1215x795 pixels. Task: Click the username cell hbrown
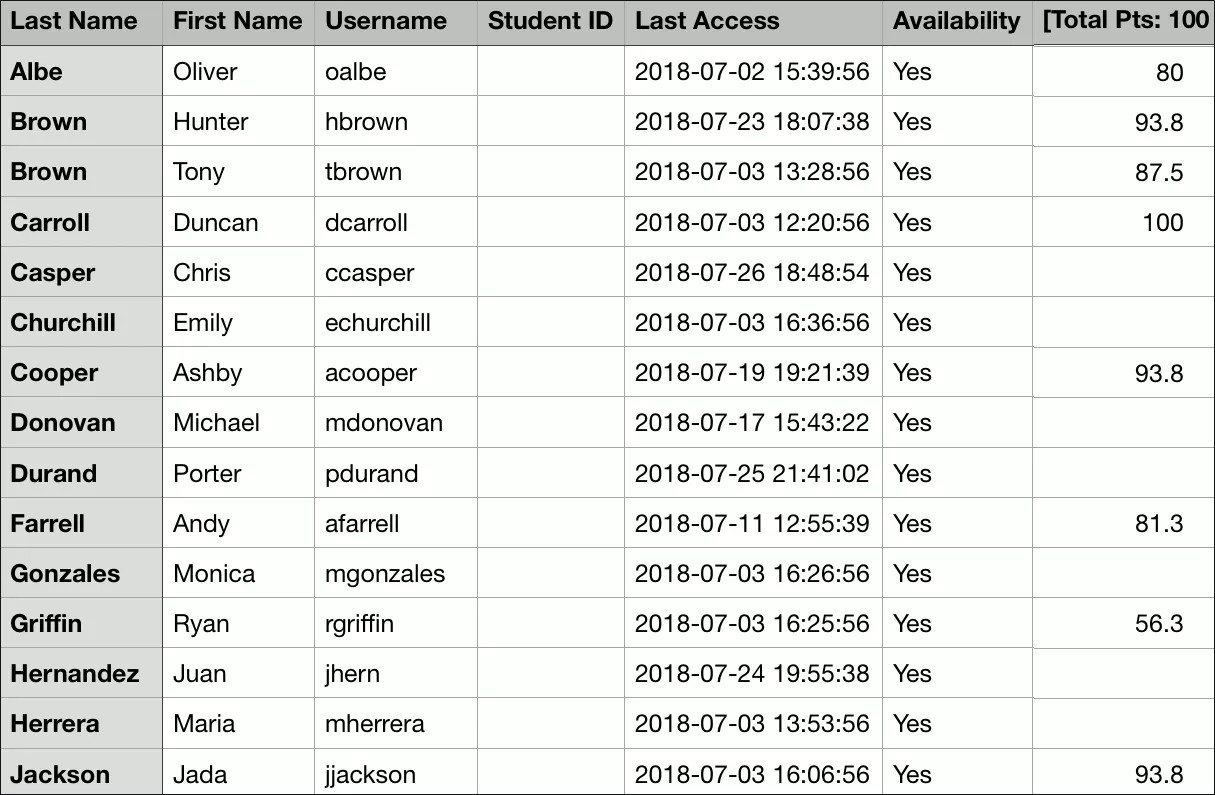point(366,122)
